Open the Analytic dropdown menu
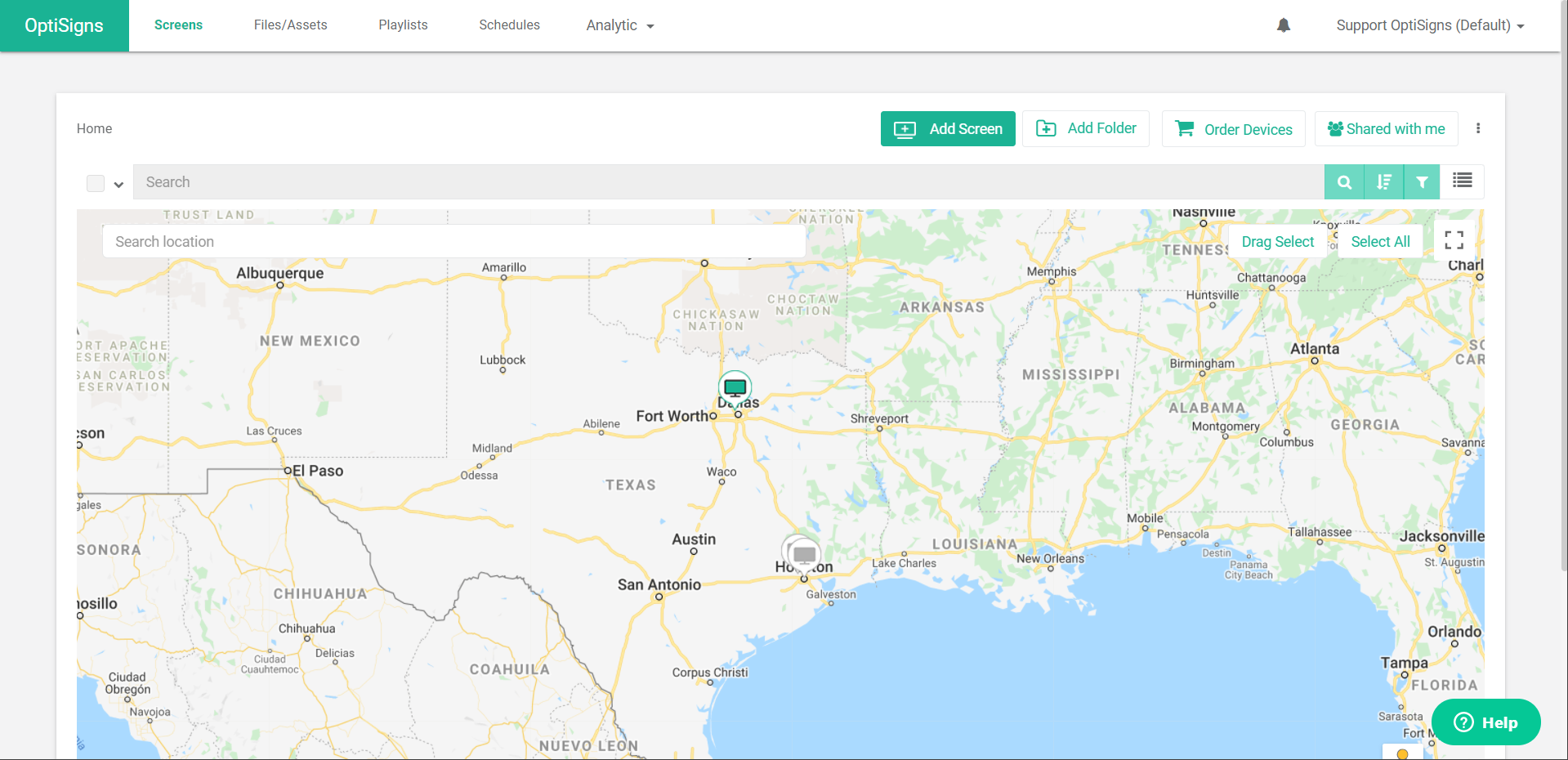The image size is (1568, 760). pos(620,25)
